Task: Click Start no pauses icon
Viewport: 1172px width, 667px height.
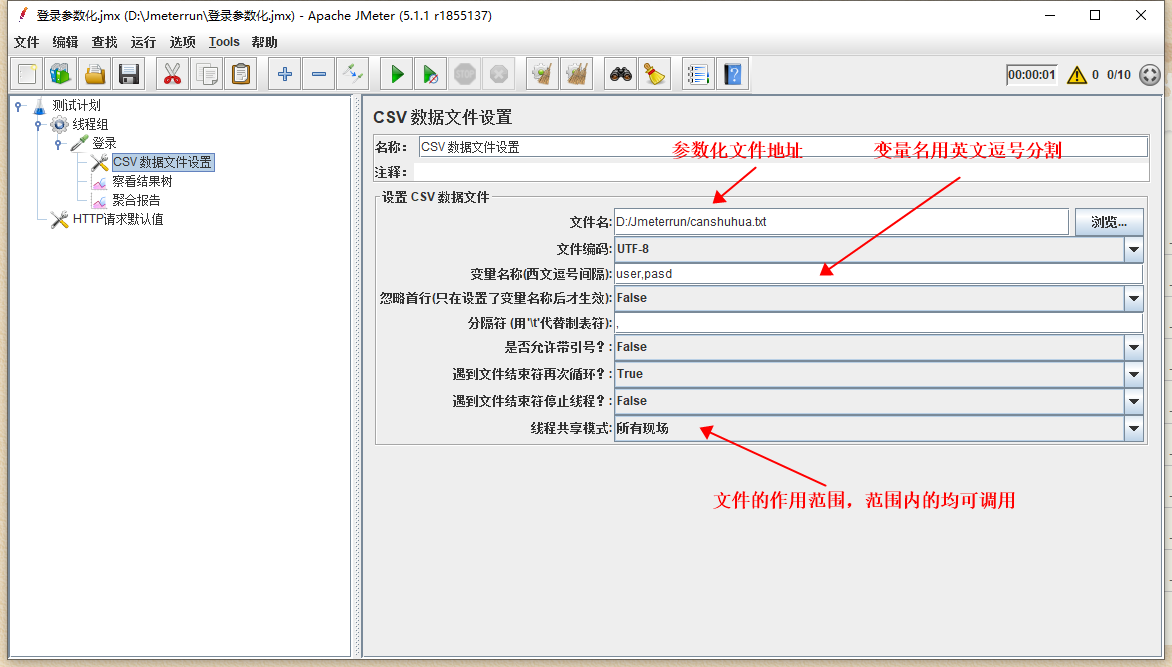Action: click(431, 74)
